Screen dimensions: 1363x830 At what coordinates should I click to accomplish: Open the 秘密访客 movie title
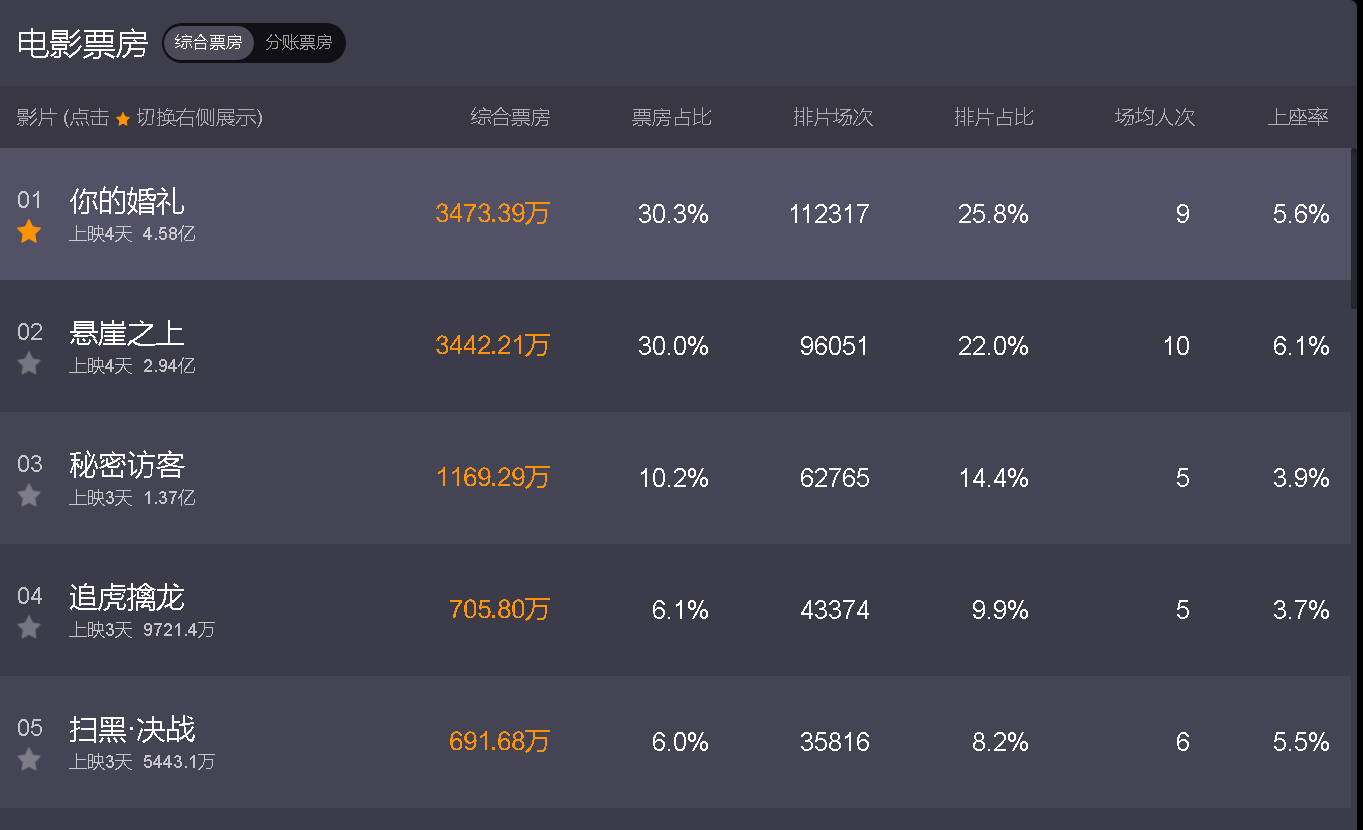tap(127, 465)
